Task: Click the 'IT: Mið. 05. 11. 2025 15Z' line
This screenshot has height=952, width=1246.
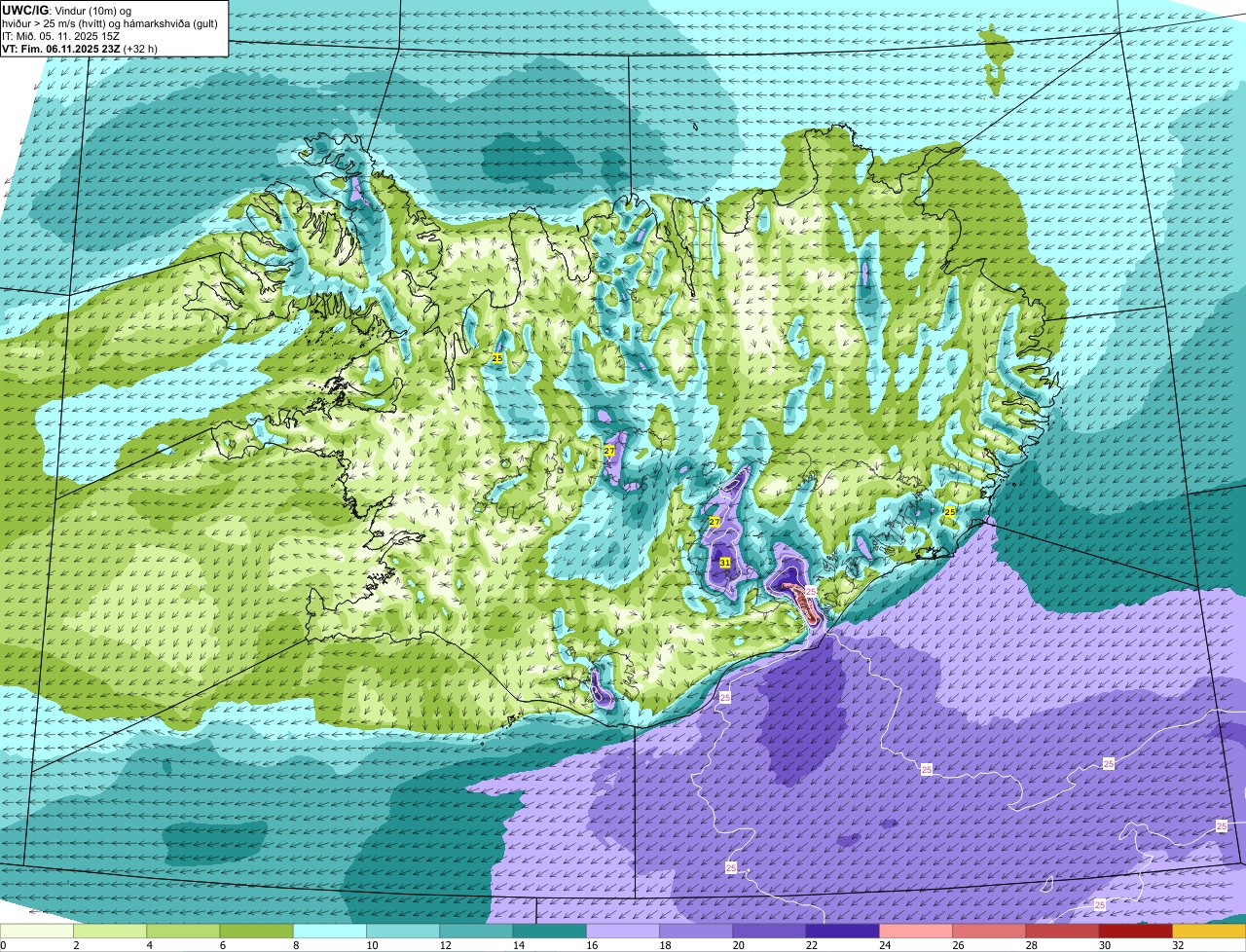Action: pyautogui.click(x=61, y=36)
